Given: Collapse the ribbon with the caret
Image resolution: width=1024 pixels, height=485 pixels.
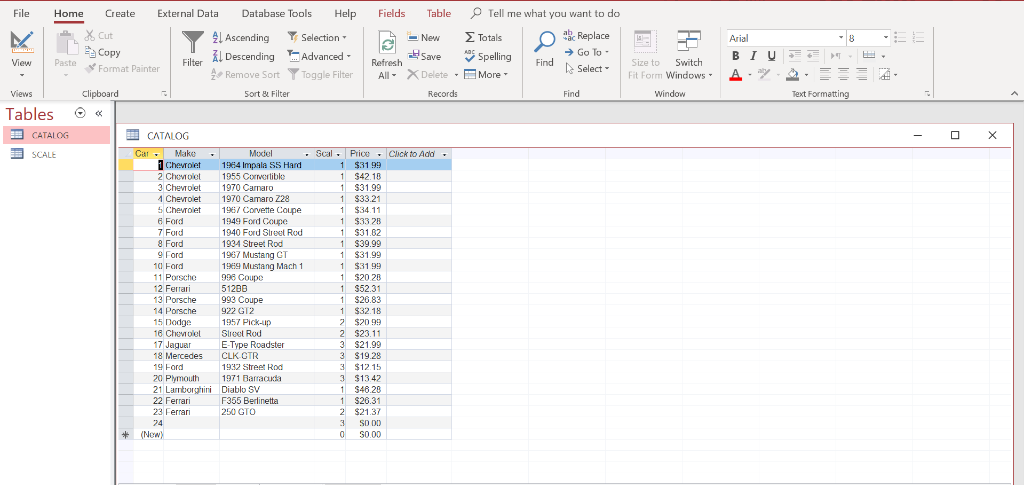Looking at the screenshot, I should point(1014,94).
